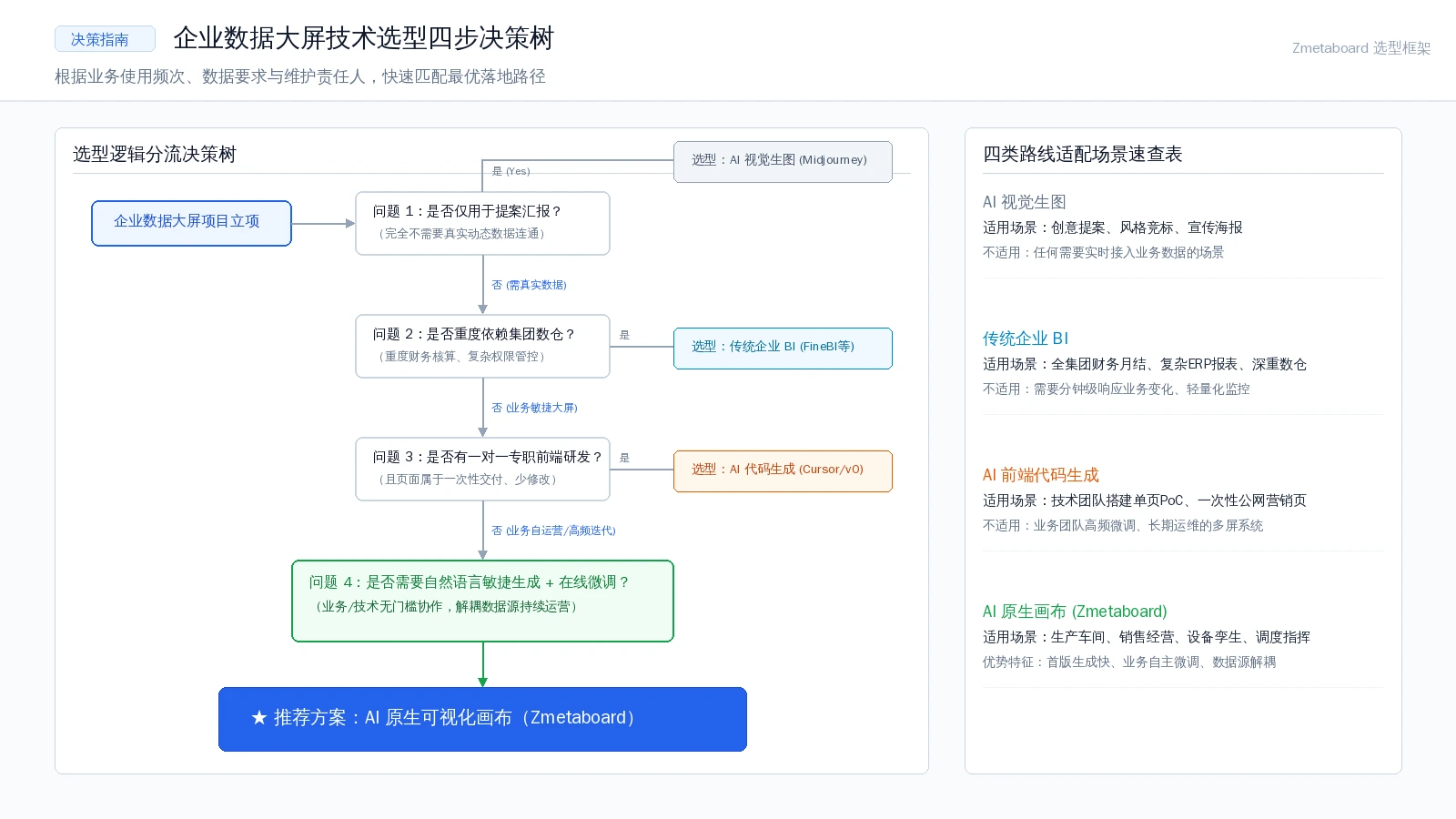Click the (且页面属于一次性交付、少修改) note
This screenshot has width=1456, height=819.
coord(468,480)
